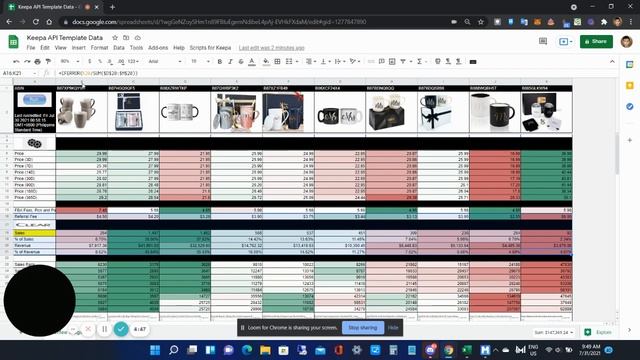Insert a link

point(371,62)
